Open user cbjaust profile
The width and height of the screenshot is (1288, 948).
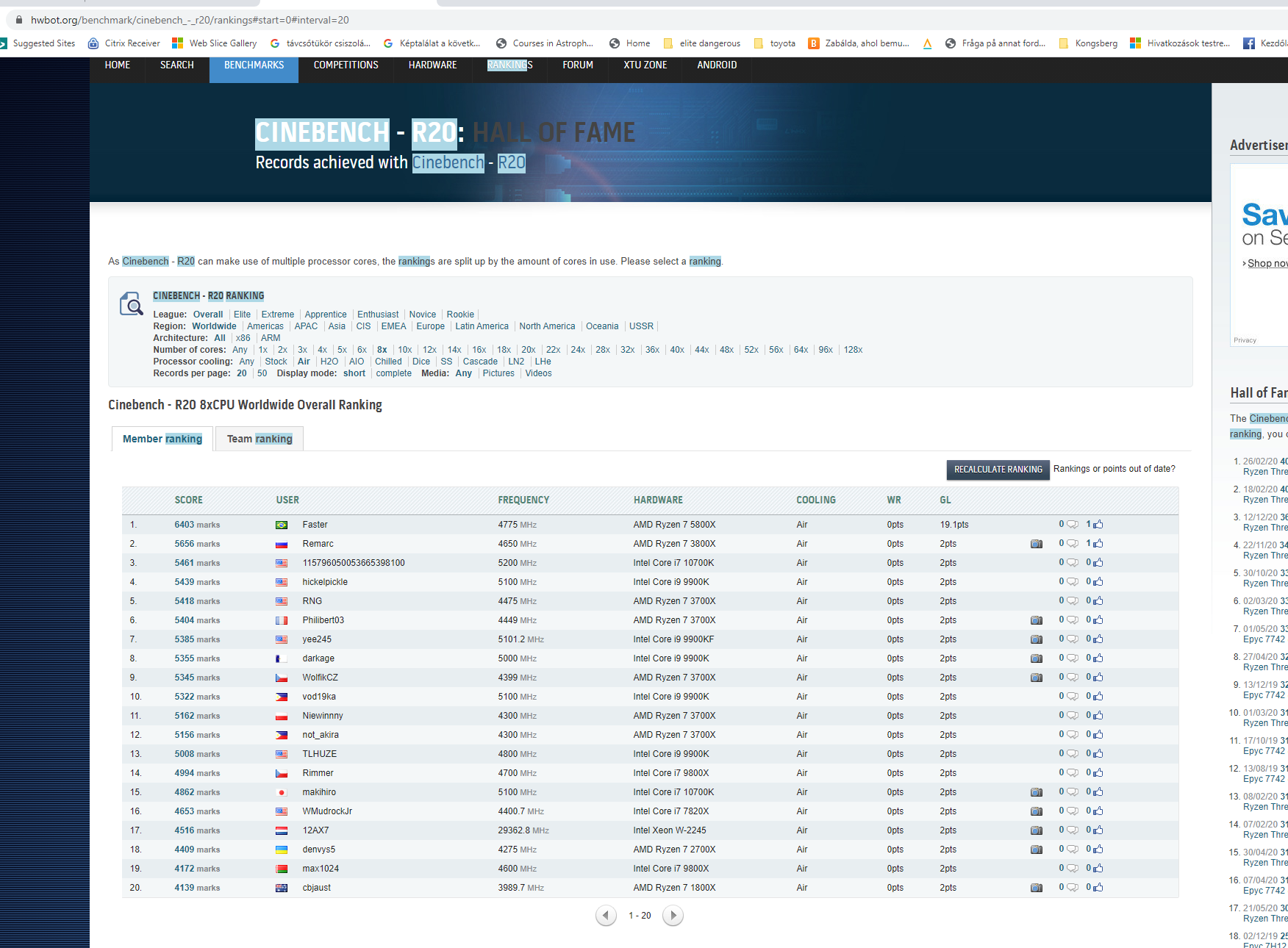pos(317,888)
